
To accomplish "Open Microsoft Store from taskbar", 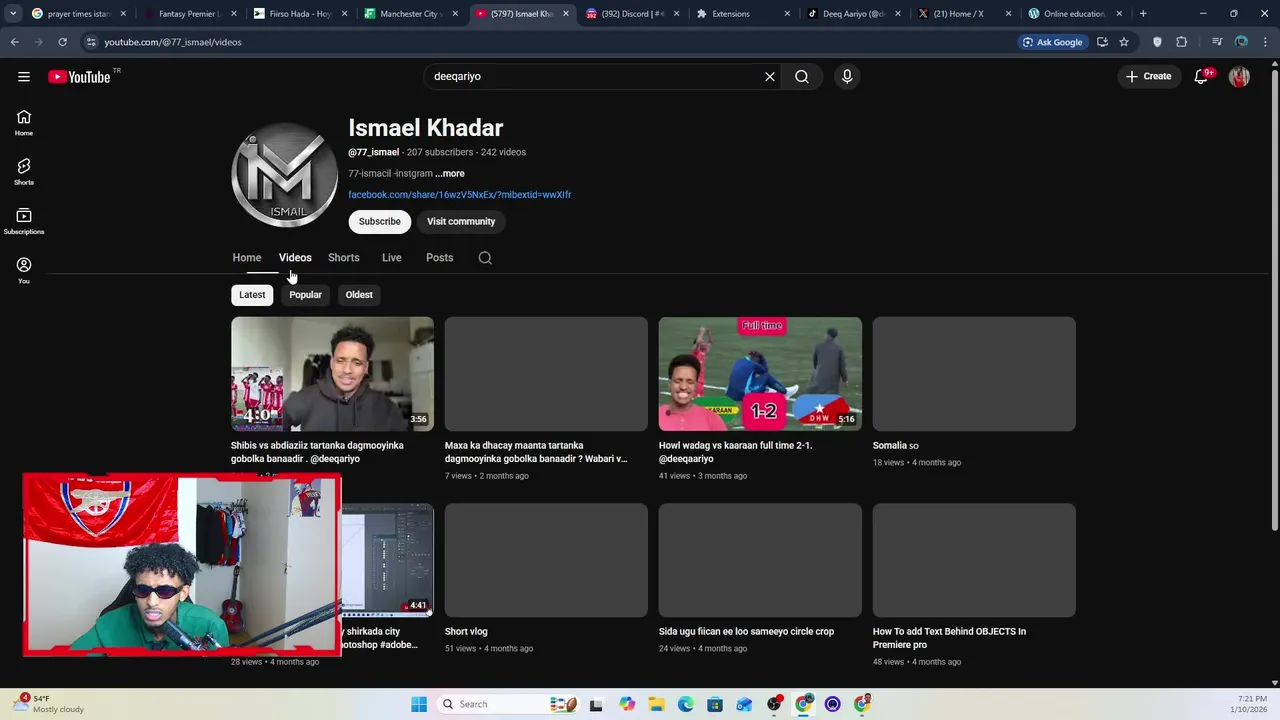I will coord(715,704).
